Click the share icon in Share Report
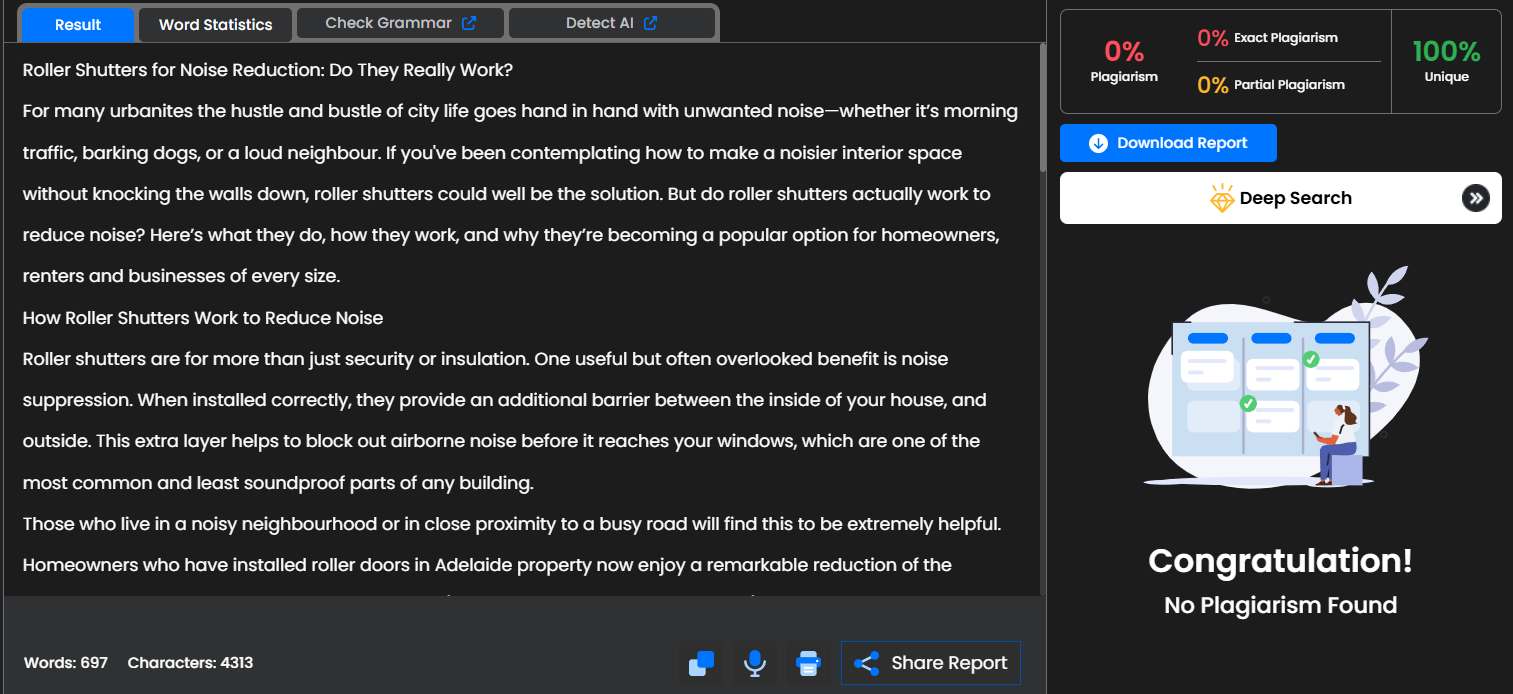Image resolution: width=1513 pixels, height=694 pixels. click(867, 663)
